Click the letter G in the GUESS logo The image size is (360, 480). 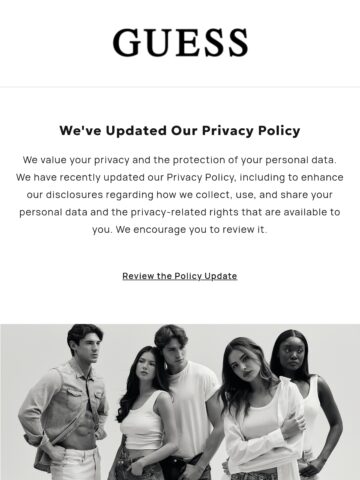(127, 42)
